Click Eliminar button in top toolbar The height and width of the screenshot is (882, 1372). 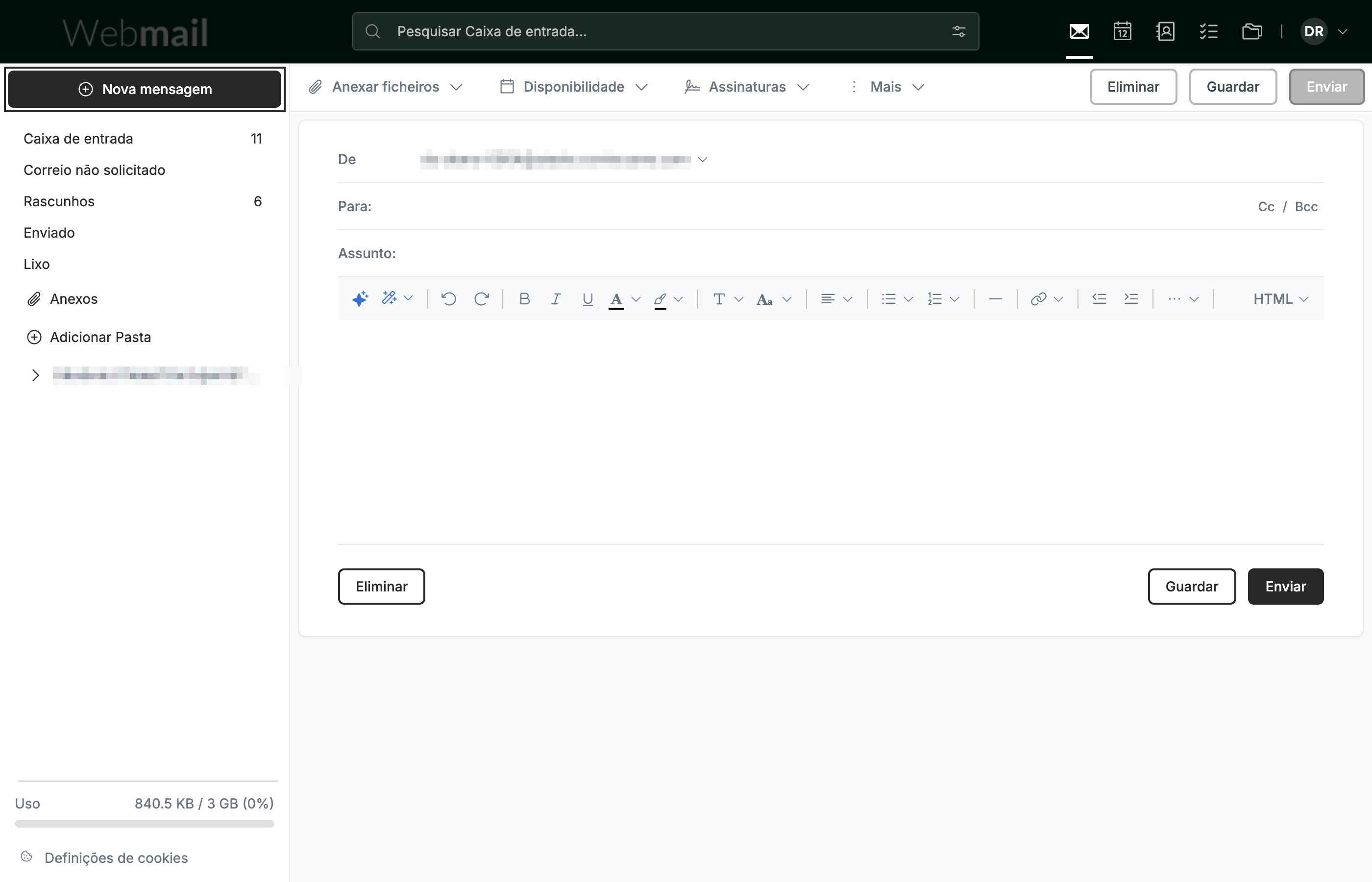click(x=1133, y=87)
